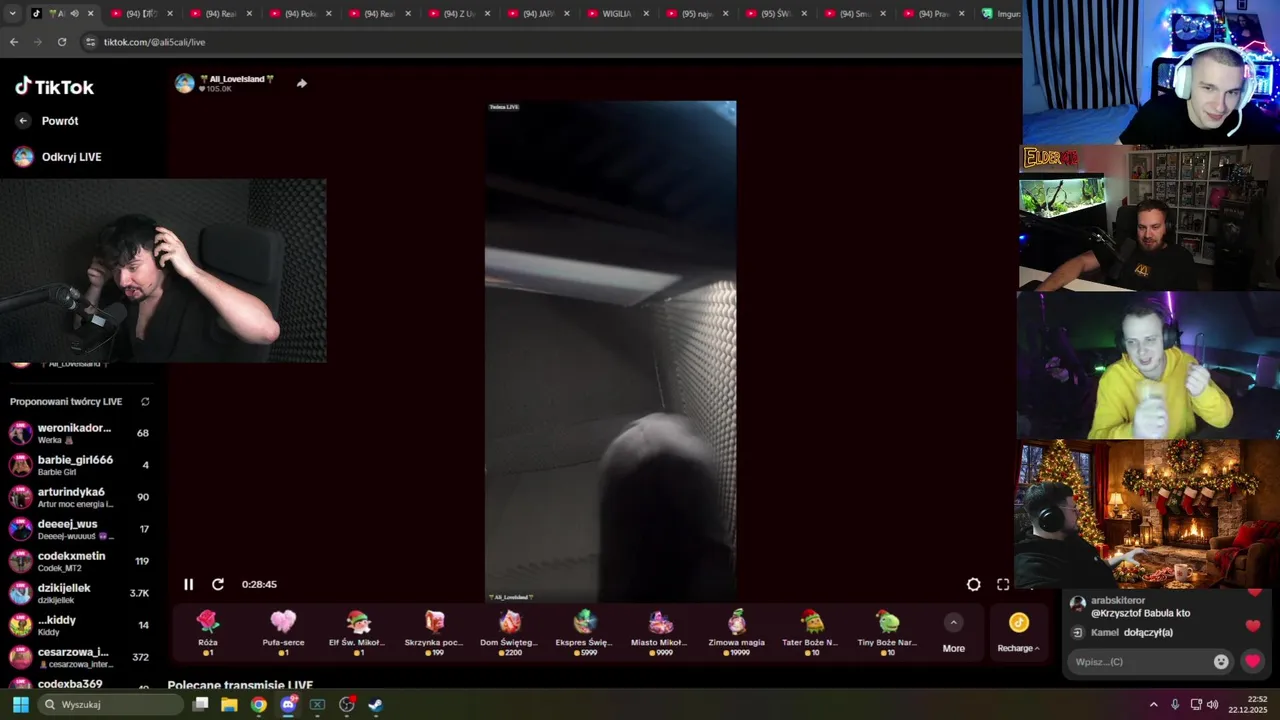1280x720 pixels.
Task: Open dzikijellek live channel
Action: pos(80,593)
